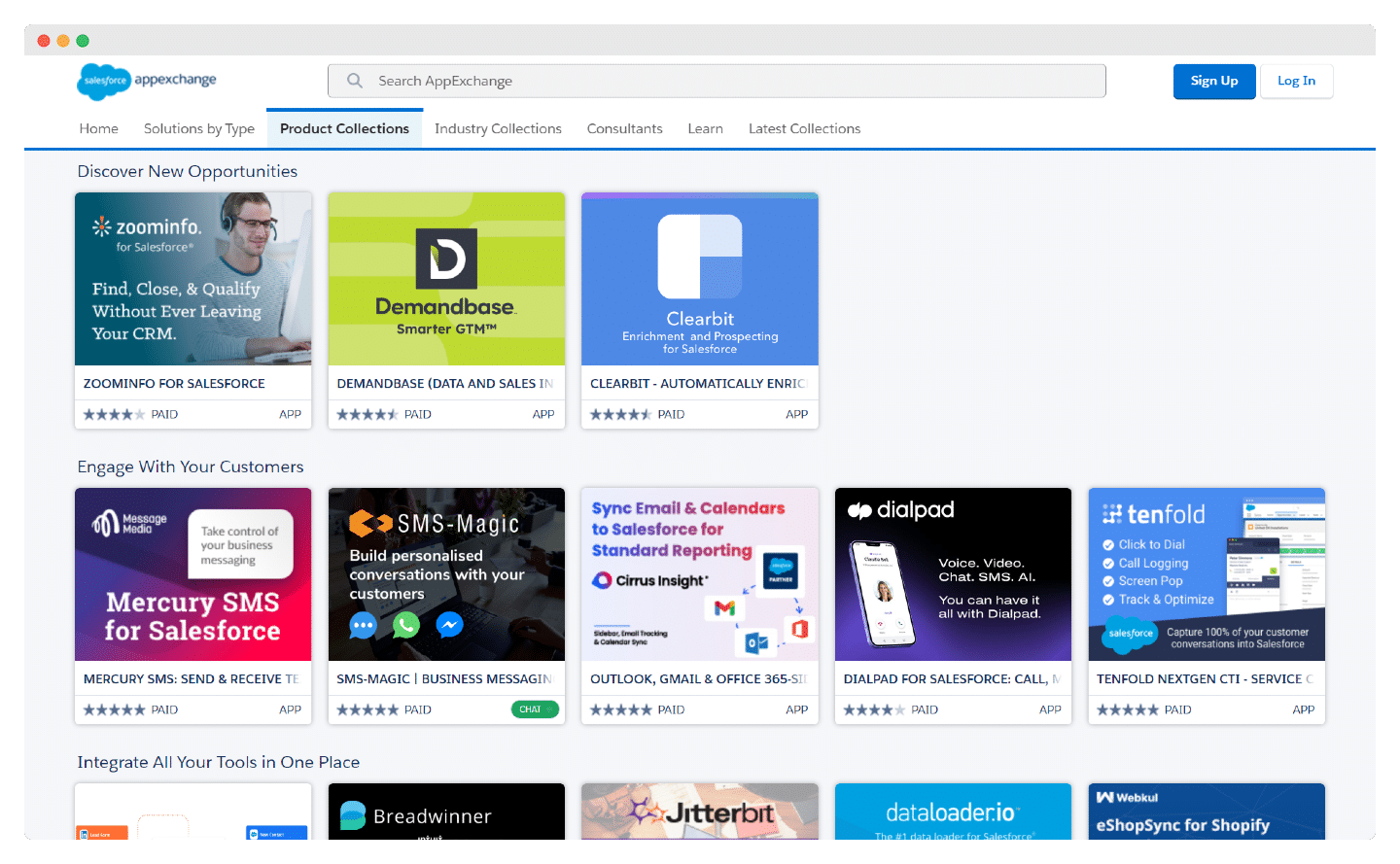Click the Mercury SMS star rating
Image resolution: width=1400 pixels, height=864 pixels.
click(x=114, y=709)
